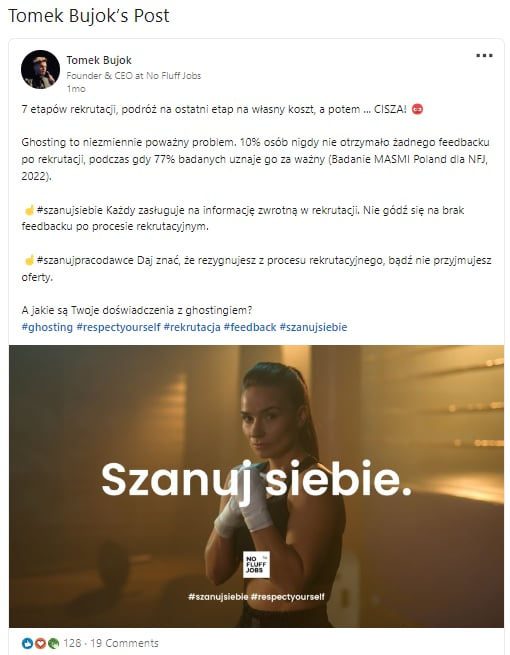Click the No Fluff Jobs logo in image
The image size is (510, 655).
(x=256, y=564)
